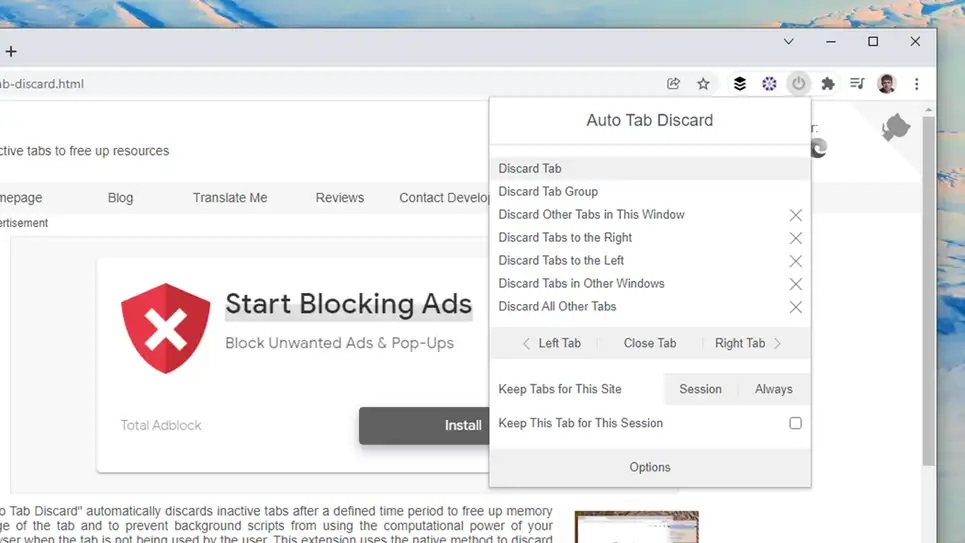Expand the tab search chevron

tap(788, 42)
